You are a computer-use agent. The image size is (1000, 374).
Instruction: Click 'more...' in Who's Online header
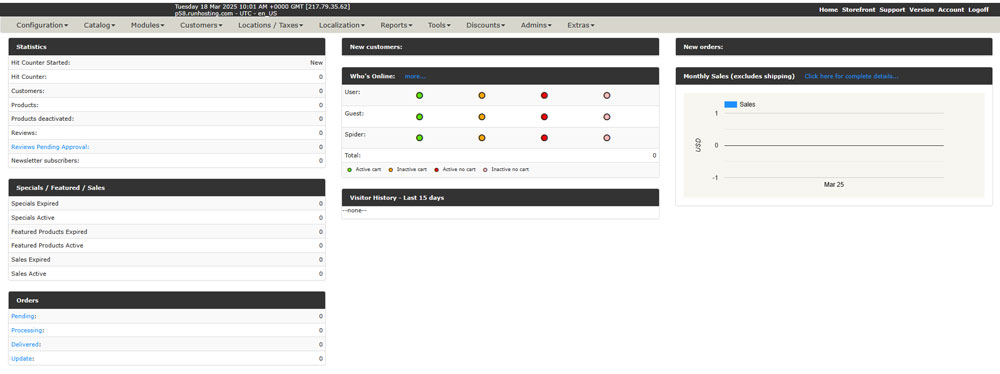click(x=415, y=76)
